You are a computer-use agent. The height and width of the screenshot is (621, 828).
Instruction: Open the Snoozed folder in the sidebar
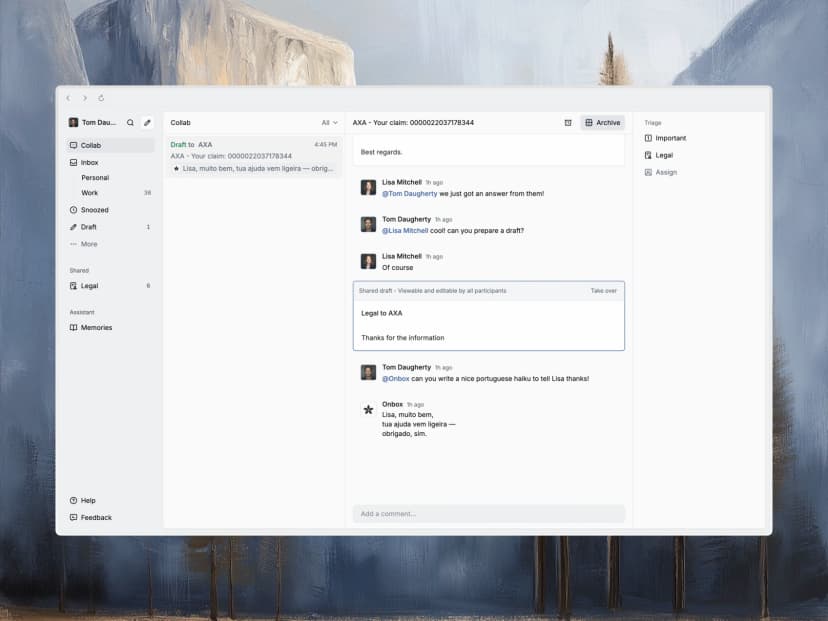pyautogui.click(x=91, y=210)
